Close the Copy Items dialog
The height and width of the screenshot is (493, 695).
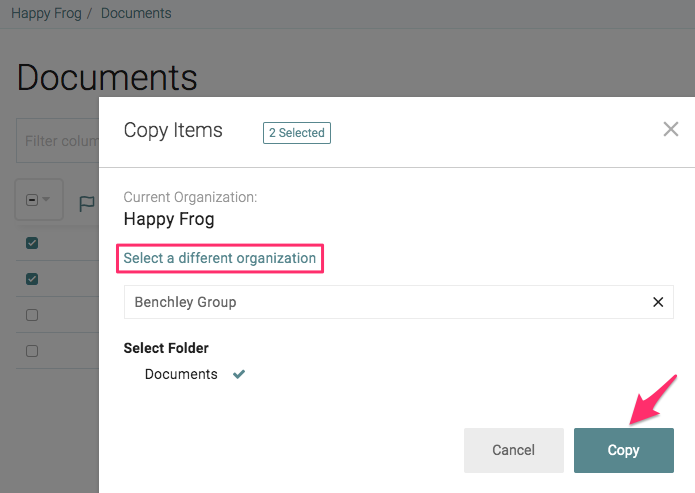671,129
